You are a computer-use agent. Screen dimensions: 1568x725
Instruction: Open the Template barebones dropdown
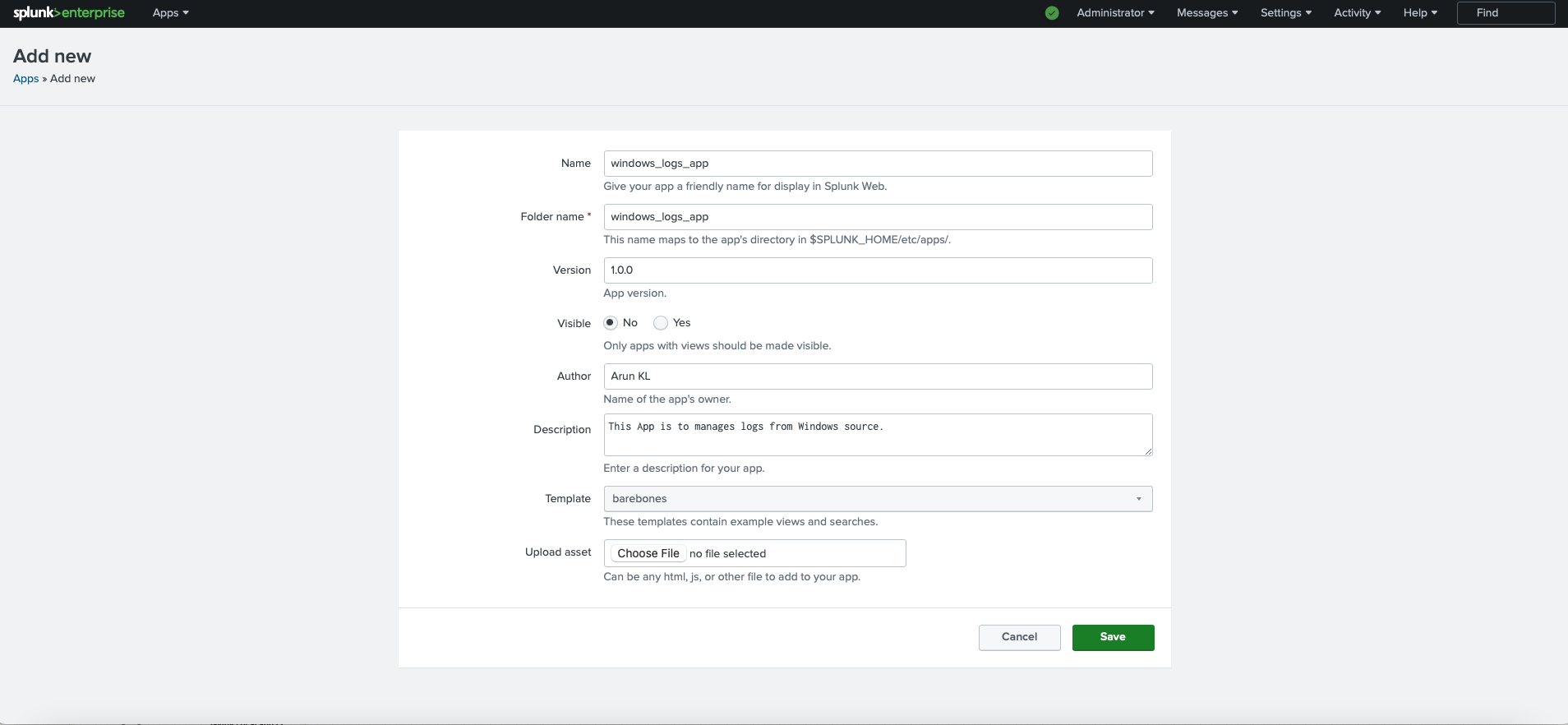tap(878, 499)
